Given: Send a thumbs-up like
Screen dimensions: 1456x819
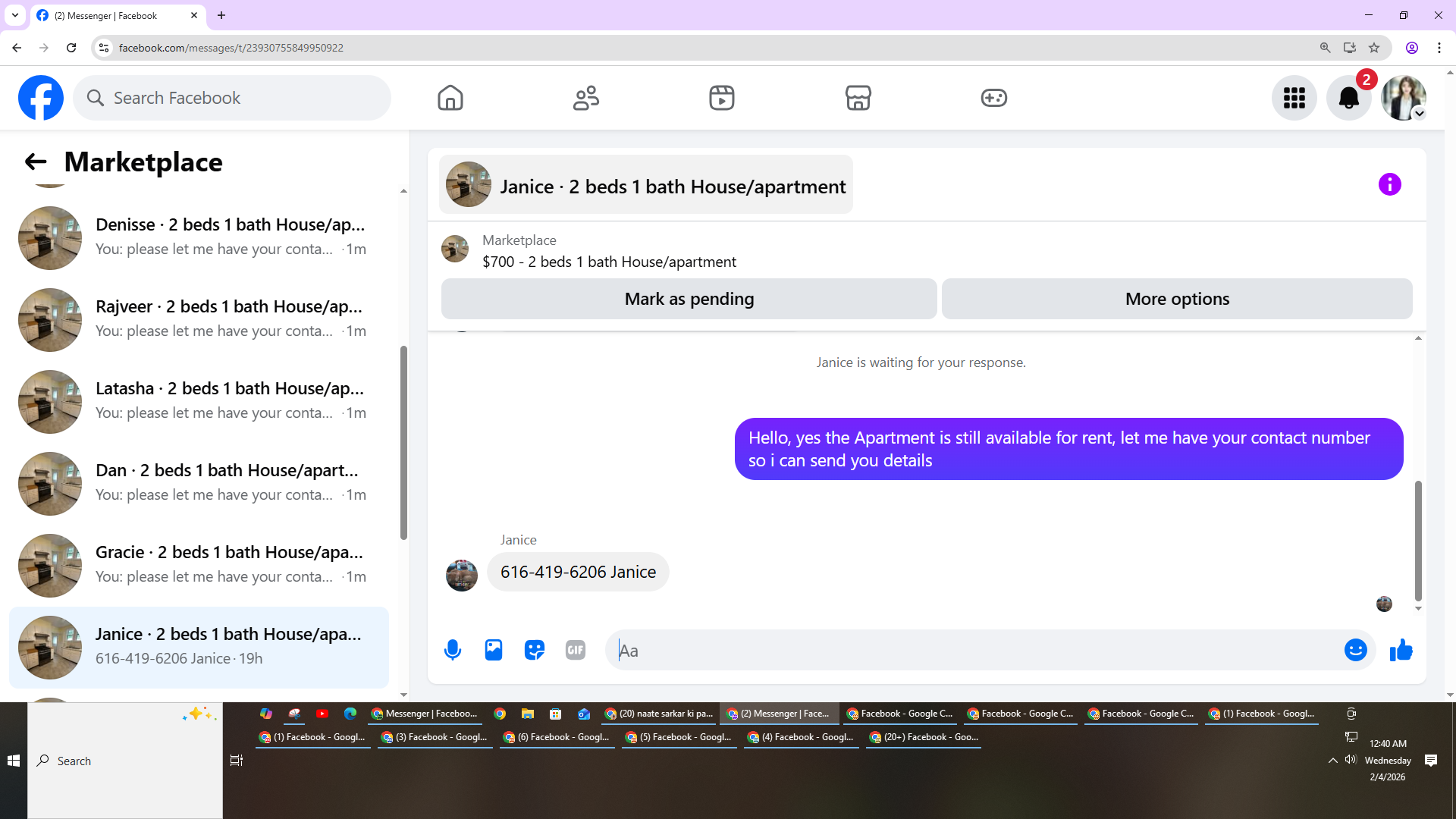Looking at the screenshot, I should (1401, 650).
